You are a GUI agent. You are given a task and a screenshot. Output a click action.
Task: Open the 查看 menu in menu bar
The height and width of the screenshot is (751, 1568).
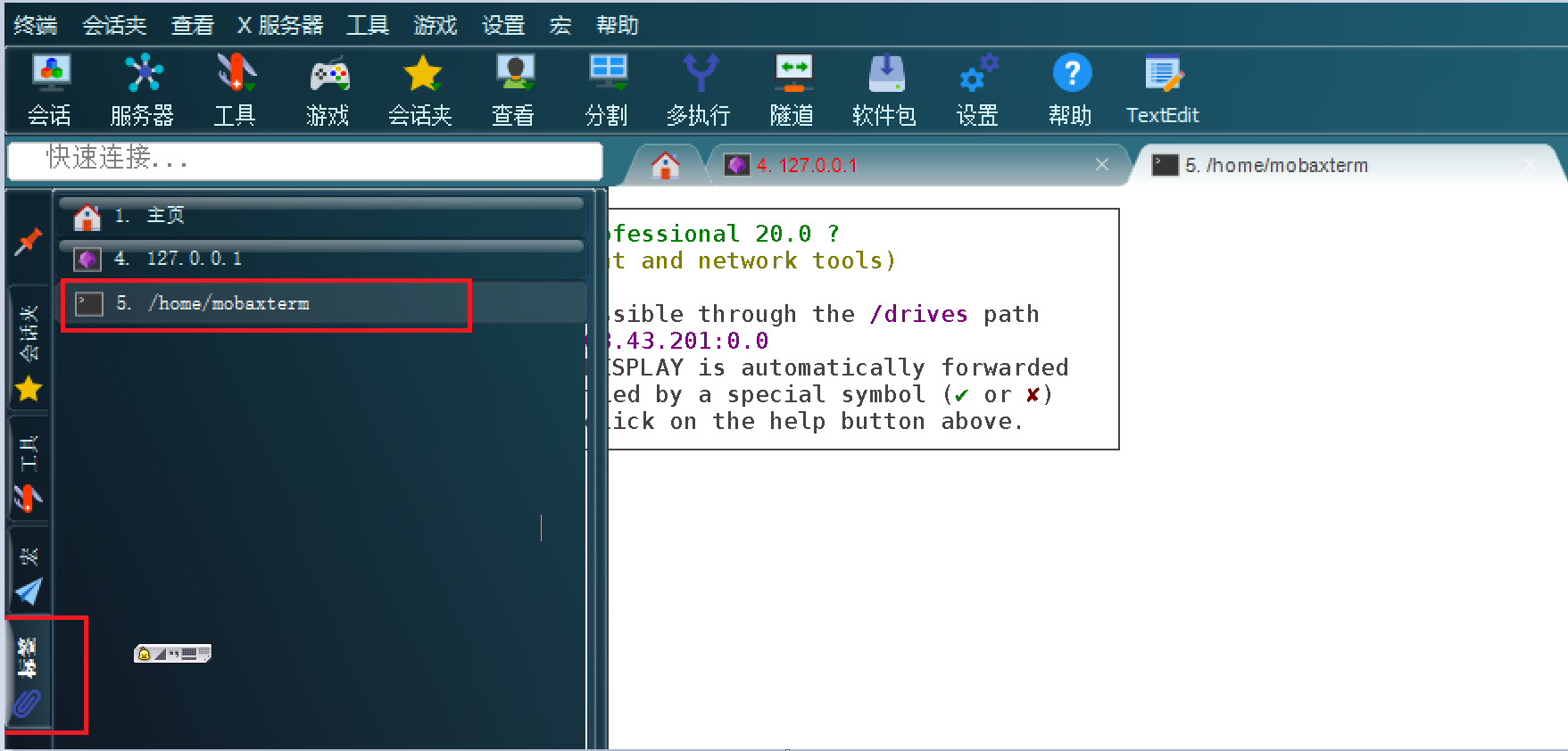(x=193, y=25)
